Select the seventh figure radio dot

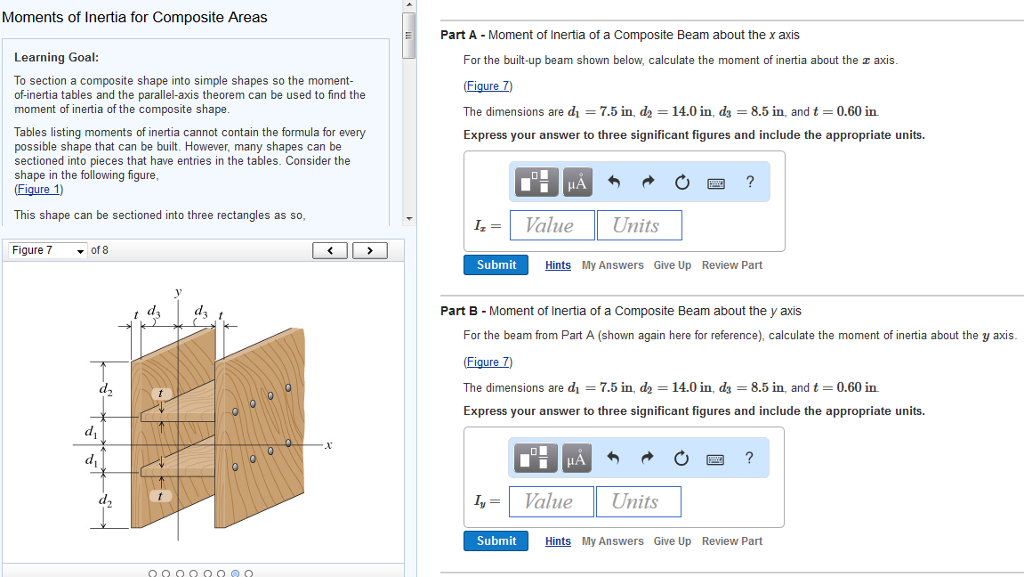[235, 572]
